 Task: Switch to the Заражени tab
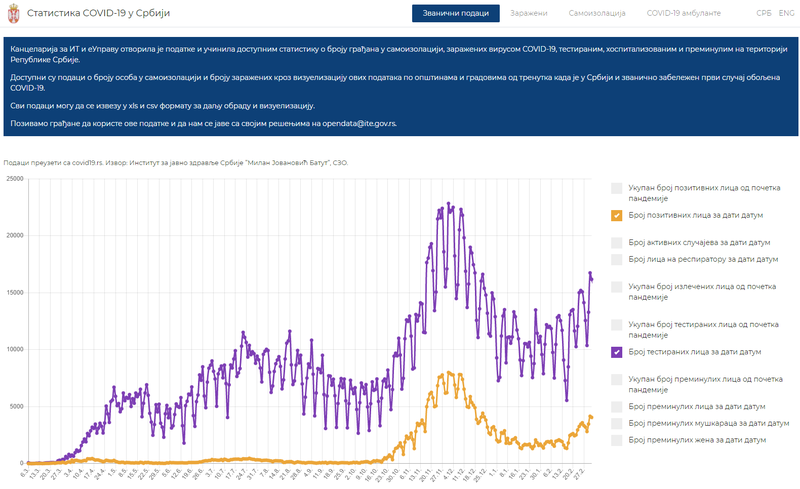pos(529,14)
